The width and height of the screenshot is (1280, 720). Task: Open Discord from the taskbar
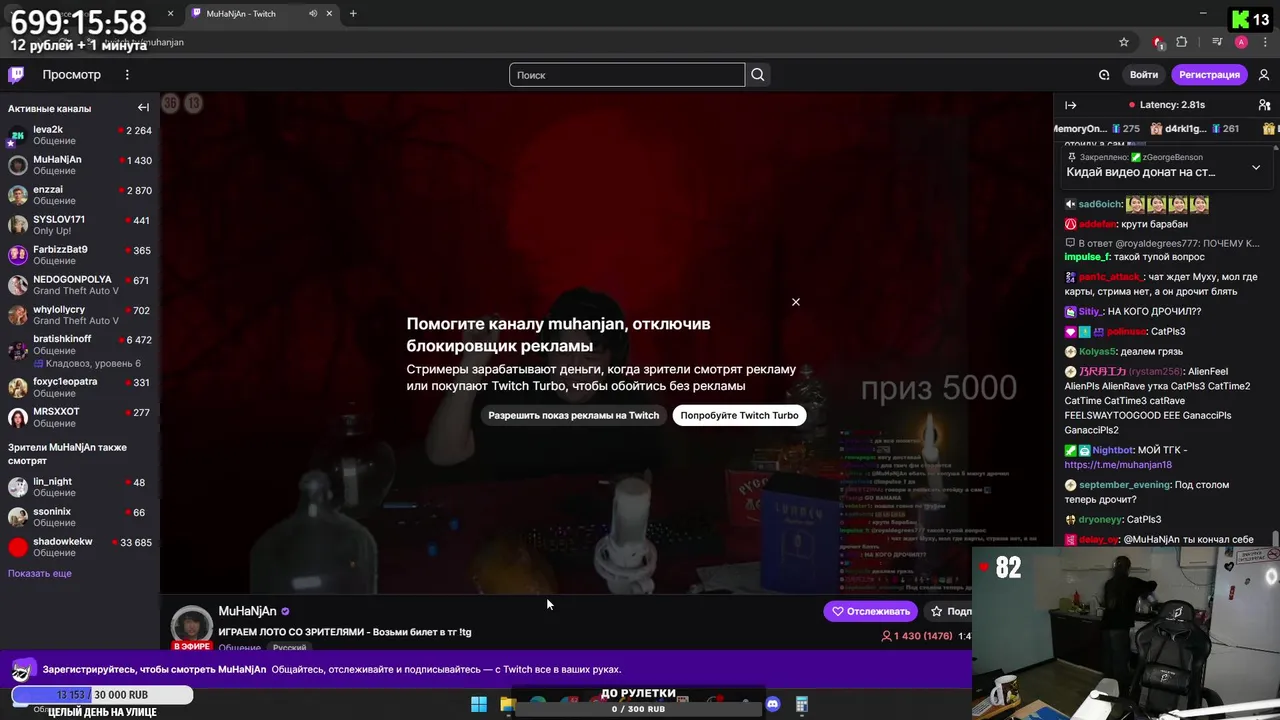[772, 705]
